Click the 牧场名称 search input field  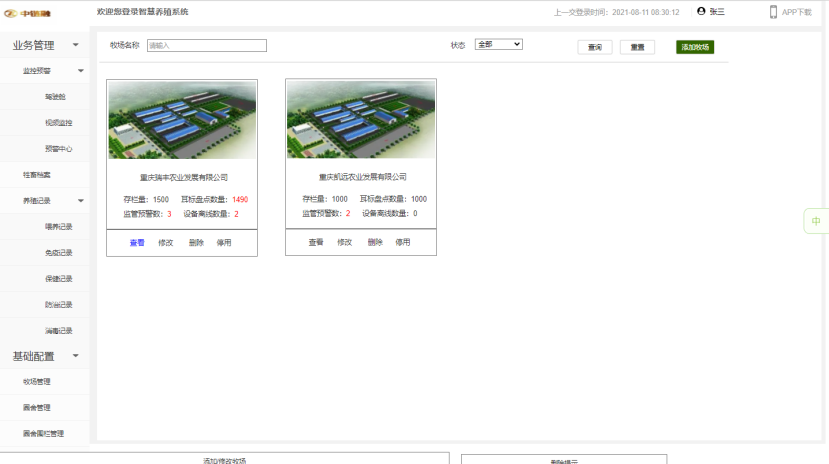pos(207,45)
